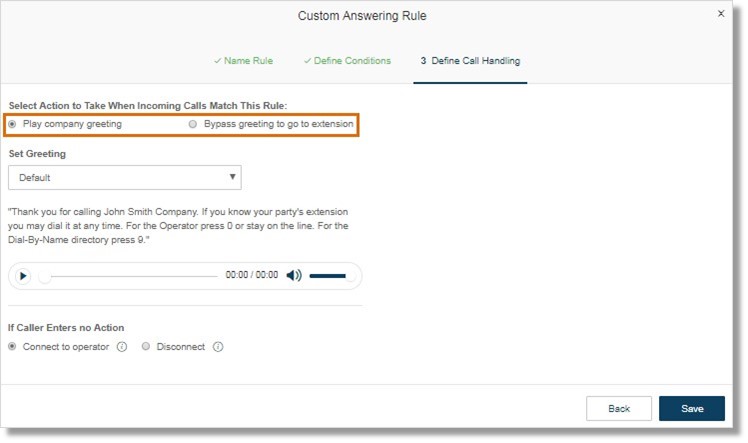The height and width of the screenshot is (443, 748).
Task: Open info icon next to Connect to operator
Action: 122,347
